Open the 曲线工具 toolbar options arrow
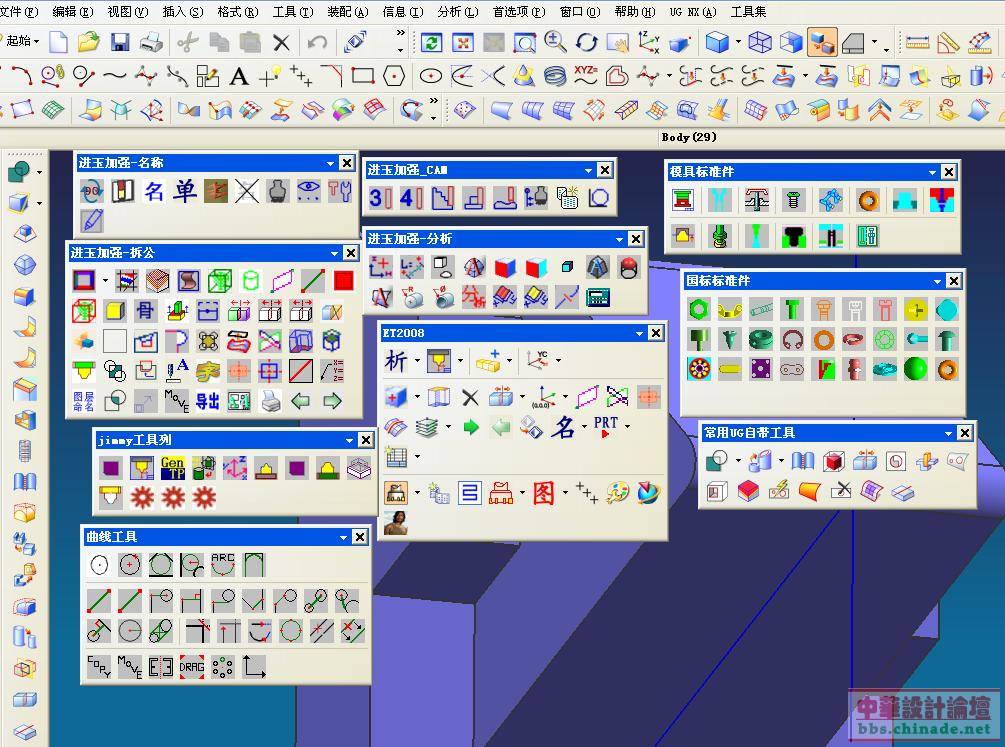 tap(344, 537)
